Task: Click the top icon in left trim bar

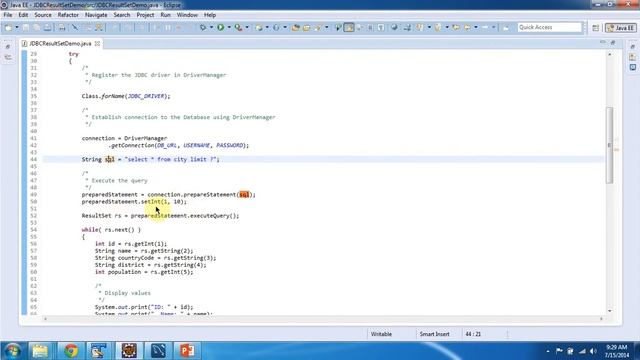Action: (8, 47)
